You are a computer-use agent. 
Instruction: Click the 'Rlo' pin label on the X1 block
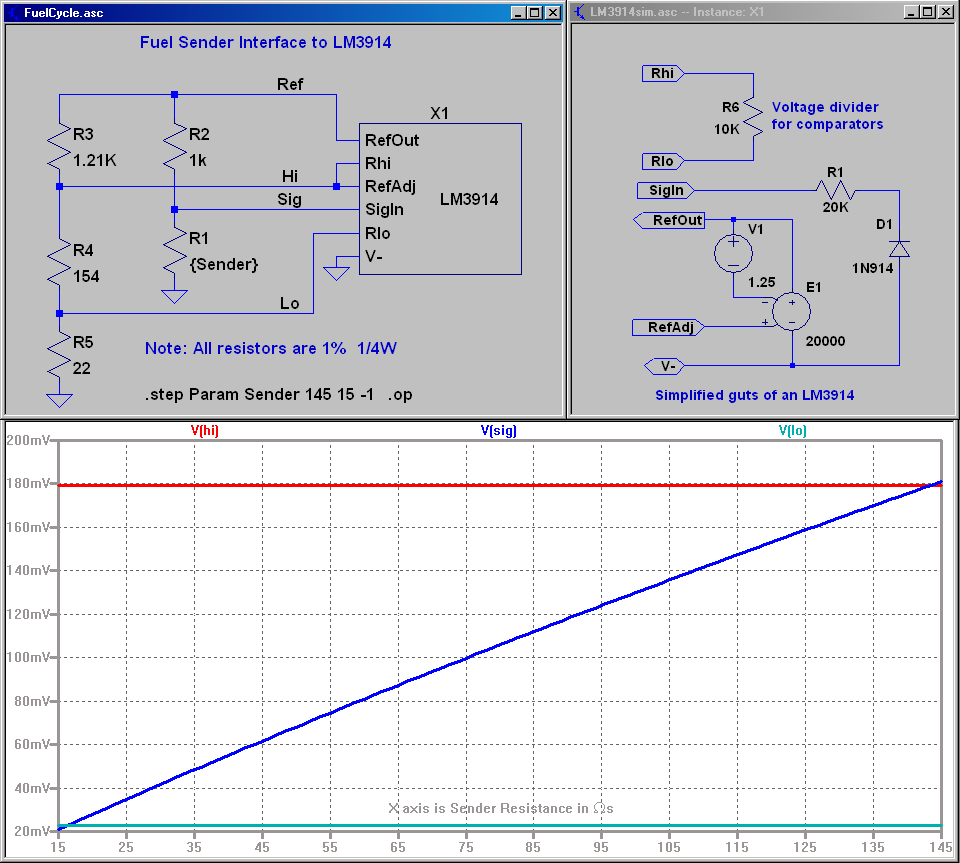(x=378, y=233)
